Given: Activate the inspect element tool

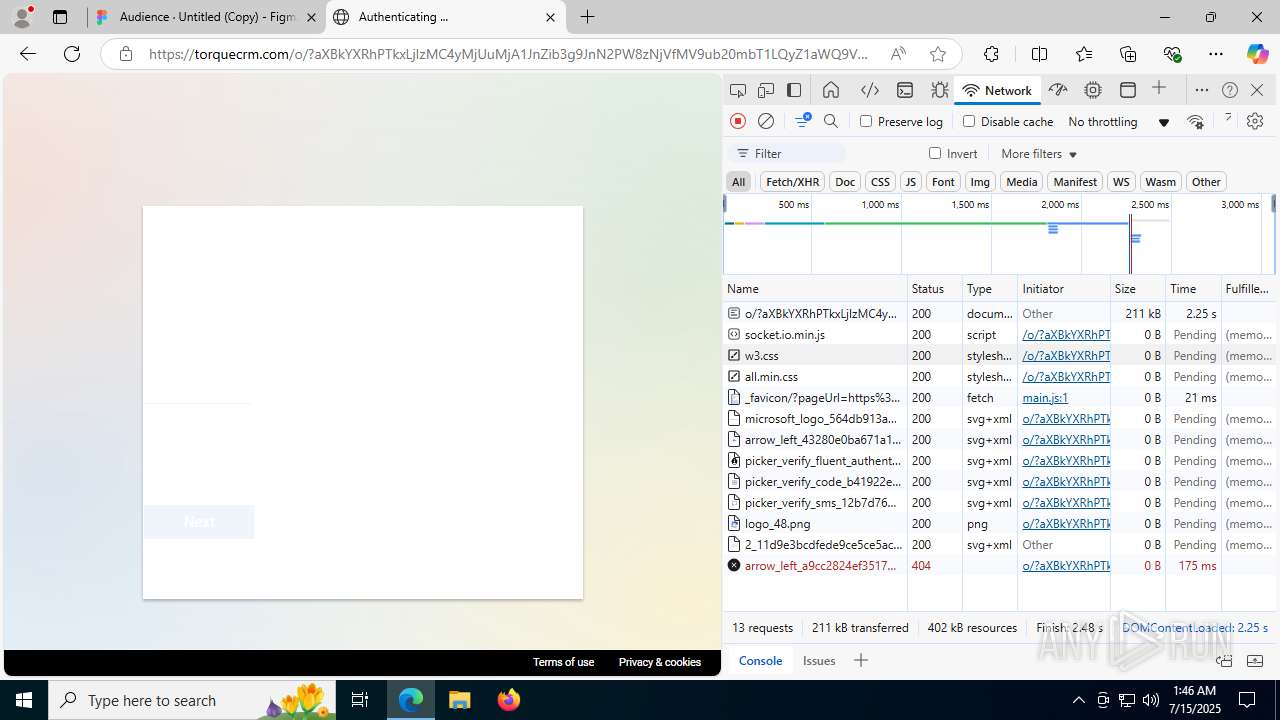Looking at the screenshot, I should [738, 90].
